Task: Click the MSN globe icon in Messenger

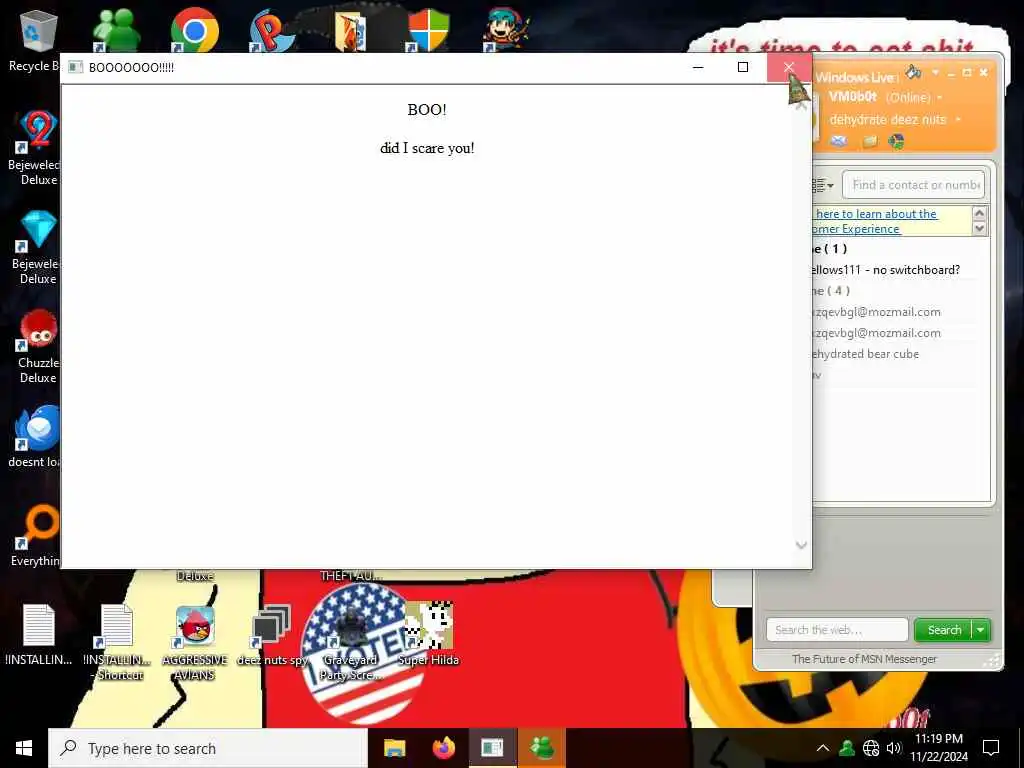Action: [x=897, y=141]
